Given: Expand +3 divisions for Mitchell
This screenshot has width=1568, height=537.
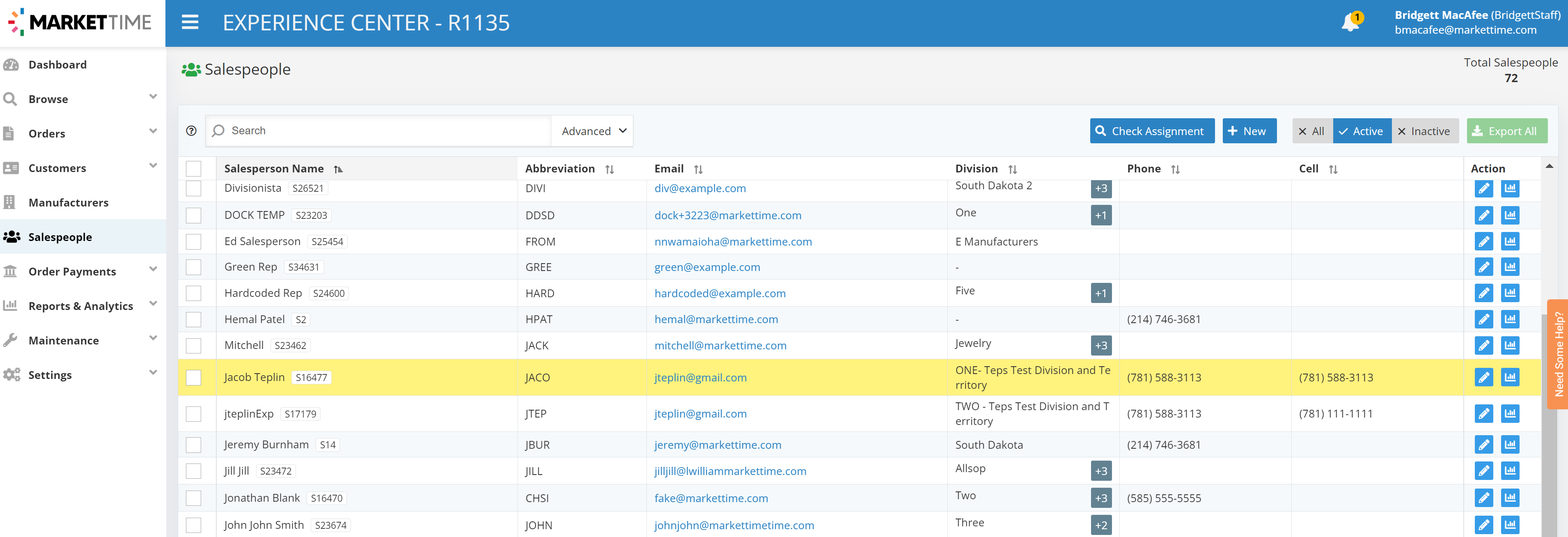Looking at the screenshot, I should 1101,345.
